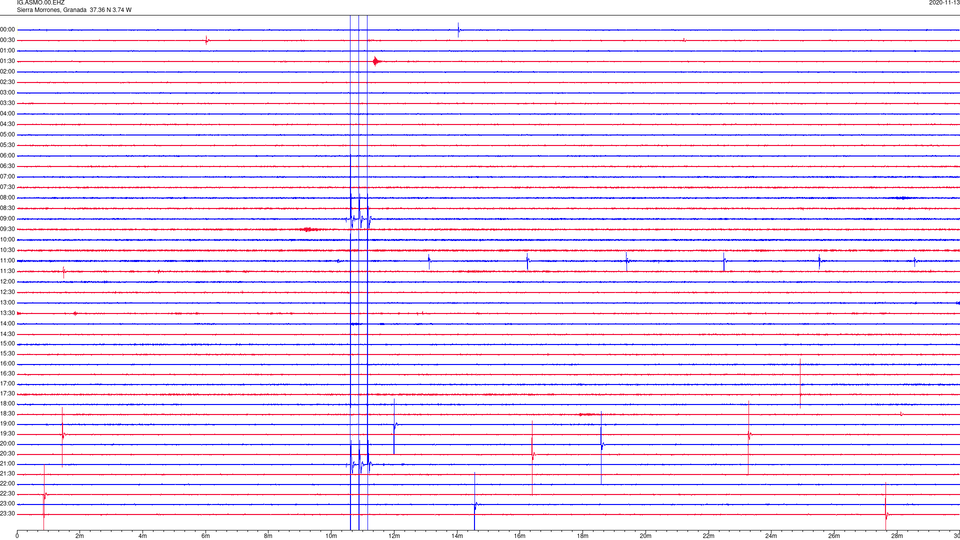
Task: Pick the 18:30 trace label
Action: tap(8, 414)
